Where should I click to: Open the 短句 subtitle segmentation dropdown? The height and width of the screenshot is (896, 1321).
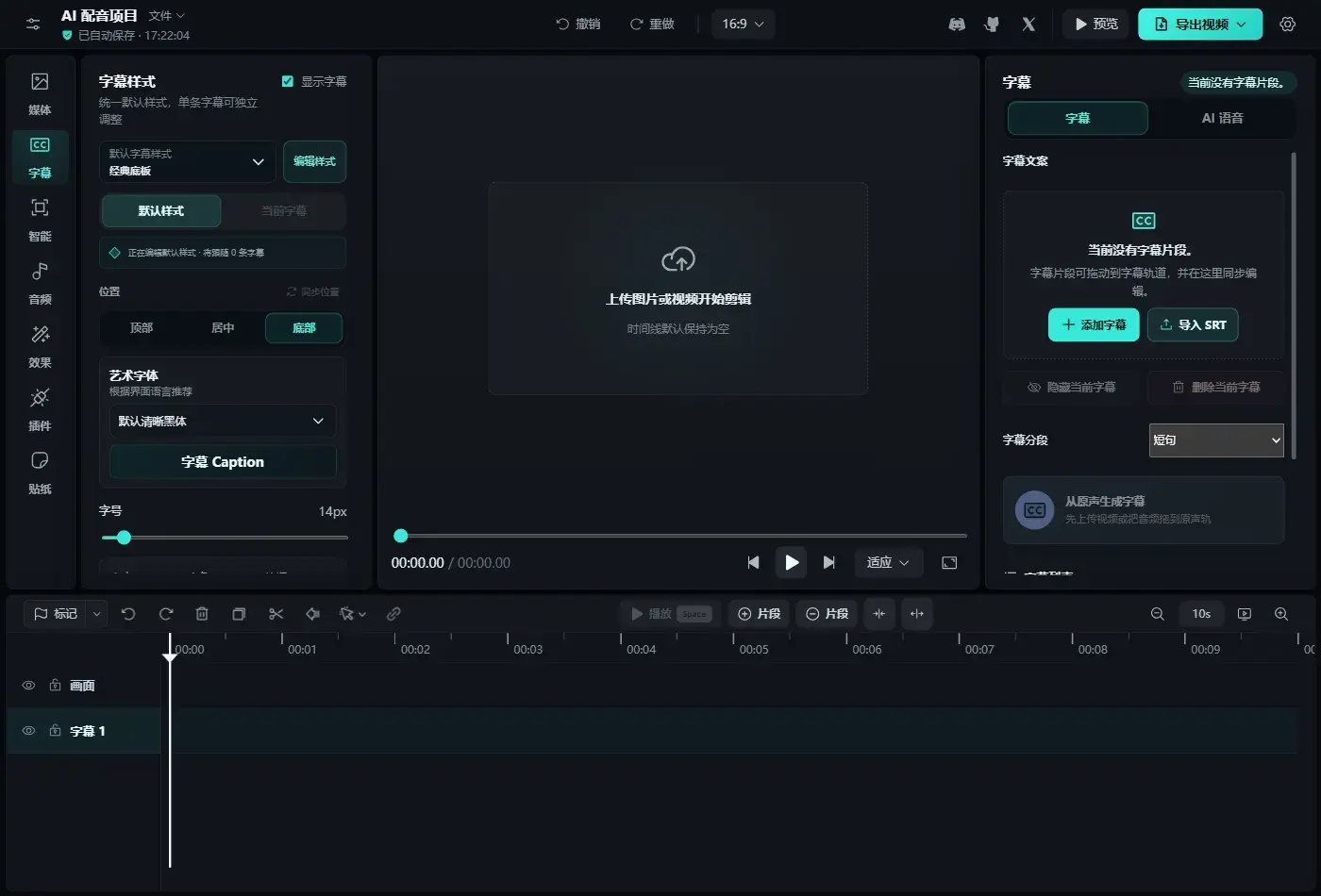click(x=1216, y=440)
